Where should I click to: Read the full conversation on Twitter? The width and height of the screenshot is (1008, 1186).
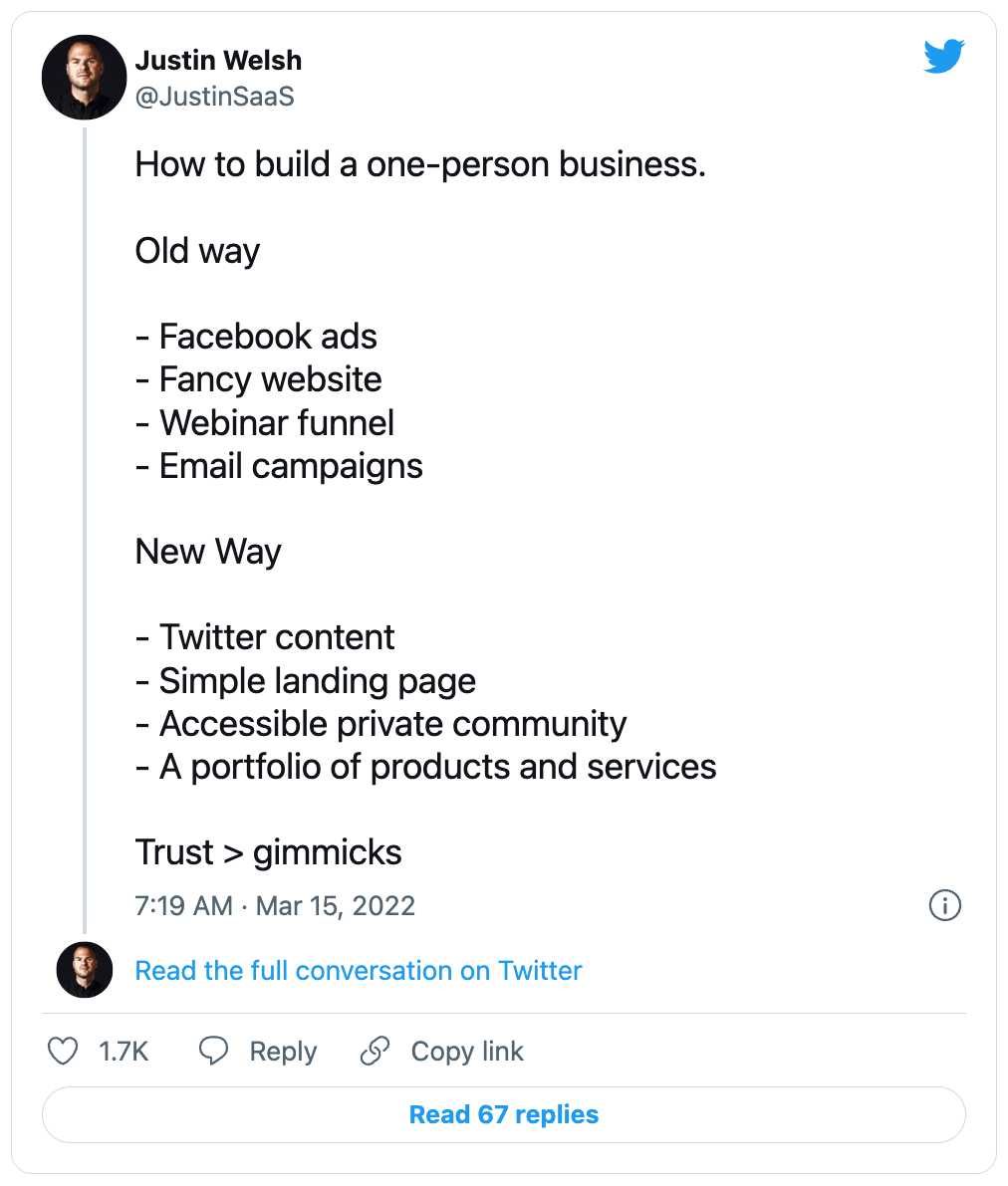click(x=359, y=971)
